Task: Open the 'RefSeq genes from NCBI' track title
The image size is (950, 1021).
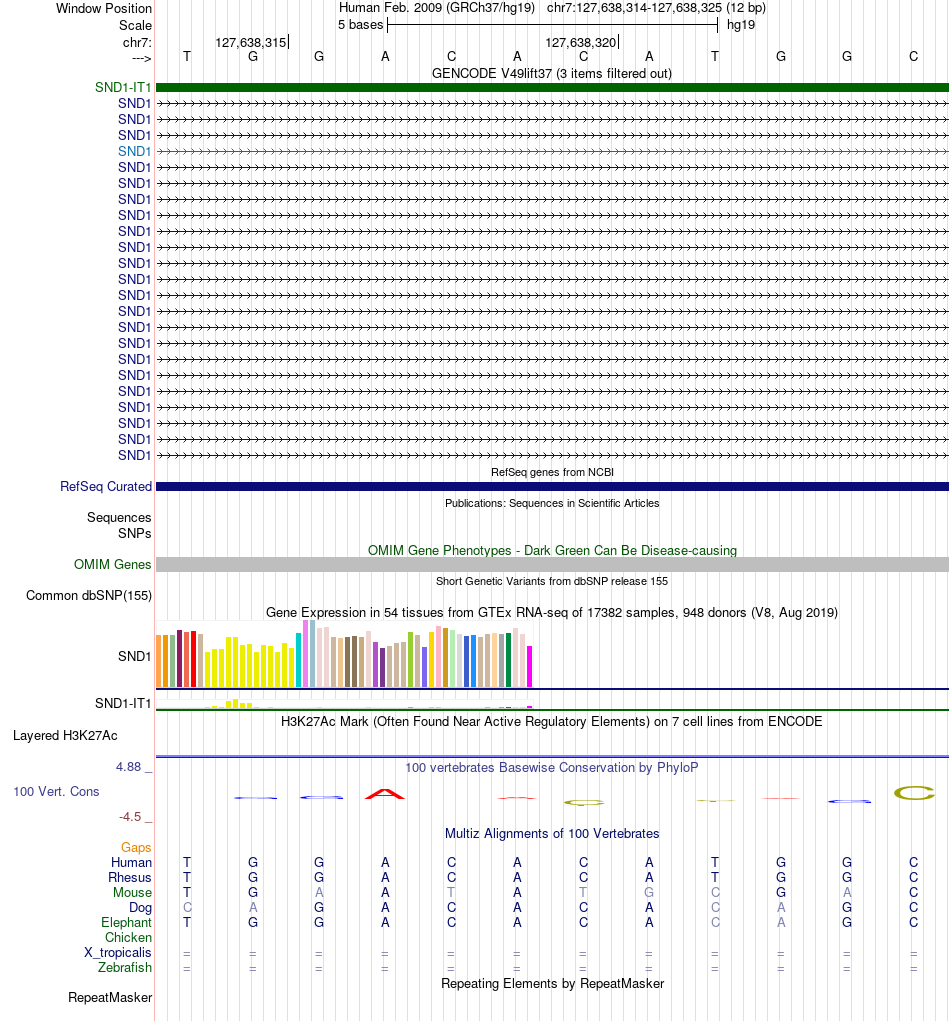Action: point(552,472)
